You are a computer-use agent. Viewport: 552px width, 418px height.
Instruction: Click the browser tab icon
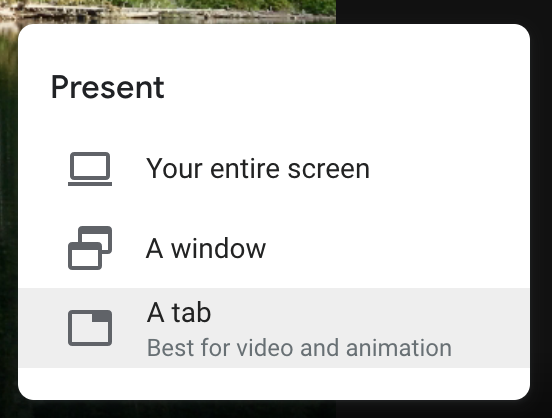pyautogui.click(x=90, y=328)
